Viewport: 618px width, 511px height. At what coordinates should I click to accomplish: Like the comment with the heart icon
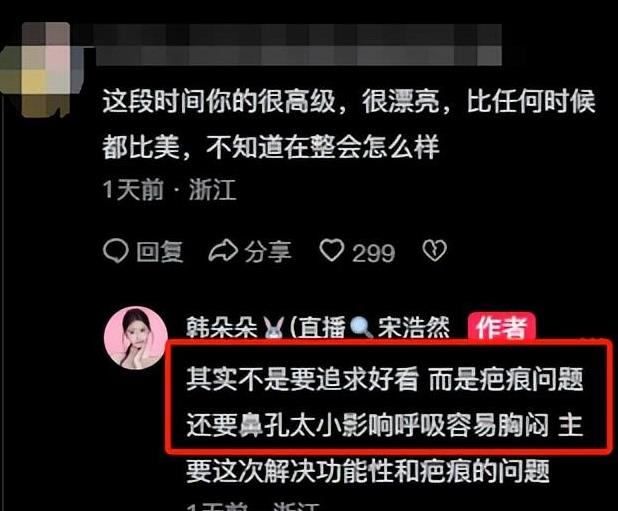click(332, 251)
